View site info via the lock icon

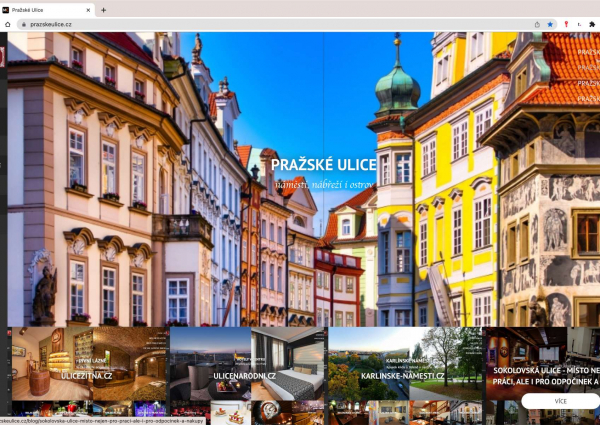click(x=23, y=24)
